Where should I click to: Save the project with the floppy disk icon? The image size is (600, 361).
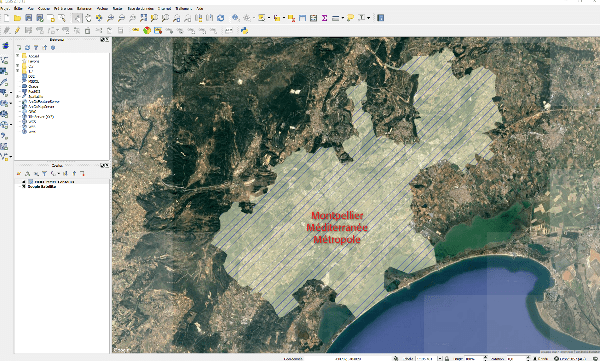pyautogui.click(x=28, y=18)
